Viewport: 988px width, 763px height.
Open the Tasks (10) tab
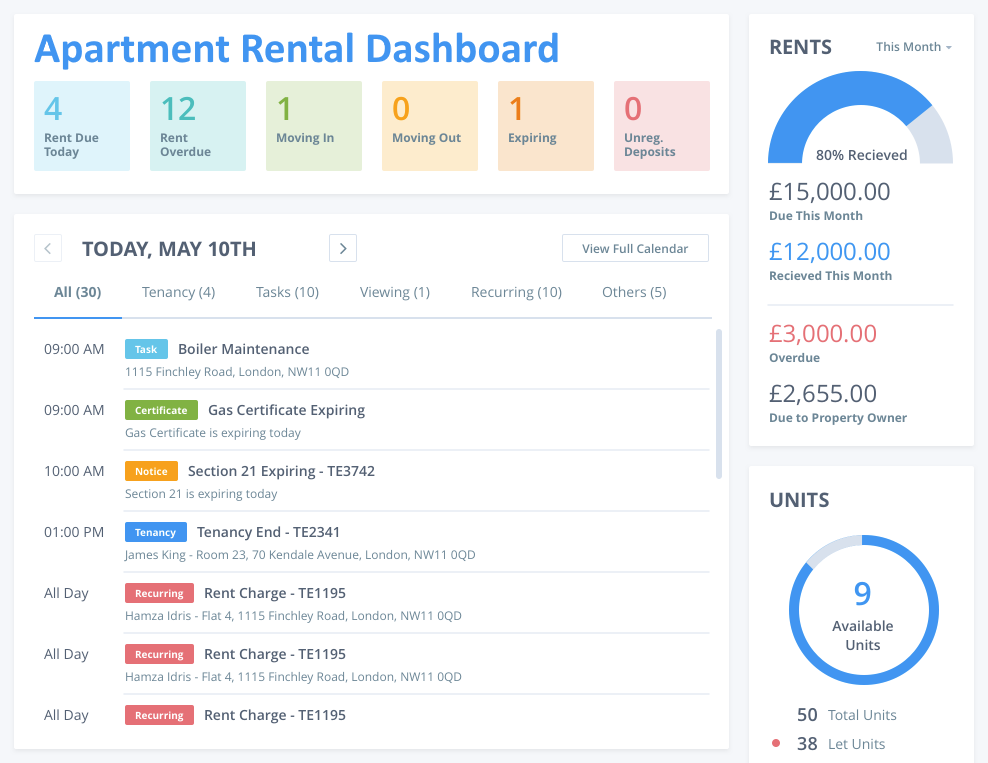287,292
